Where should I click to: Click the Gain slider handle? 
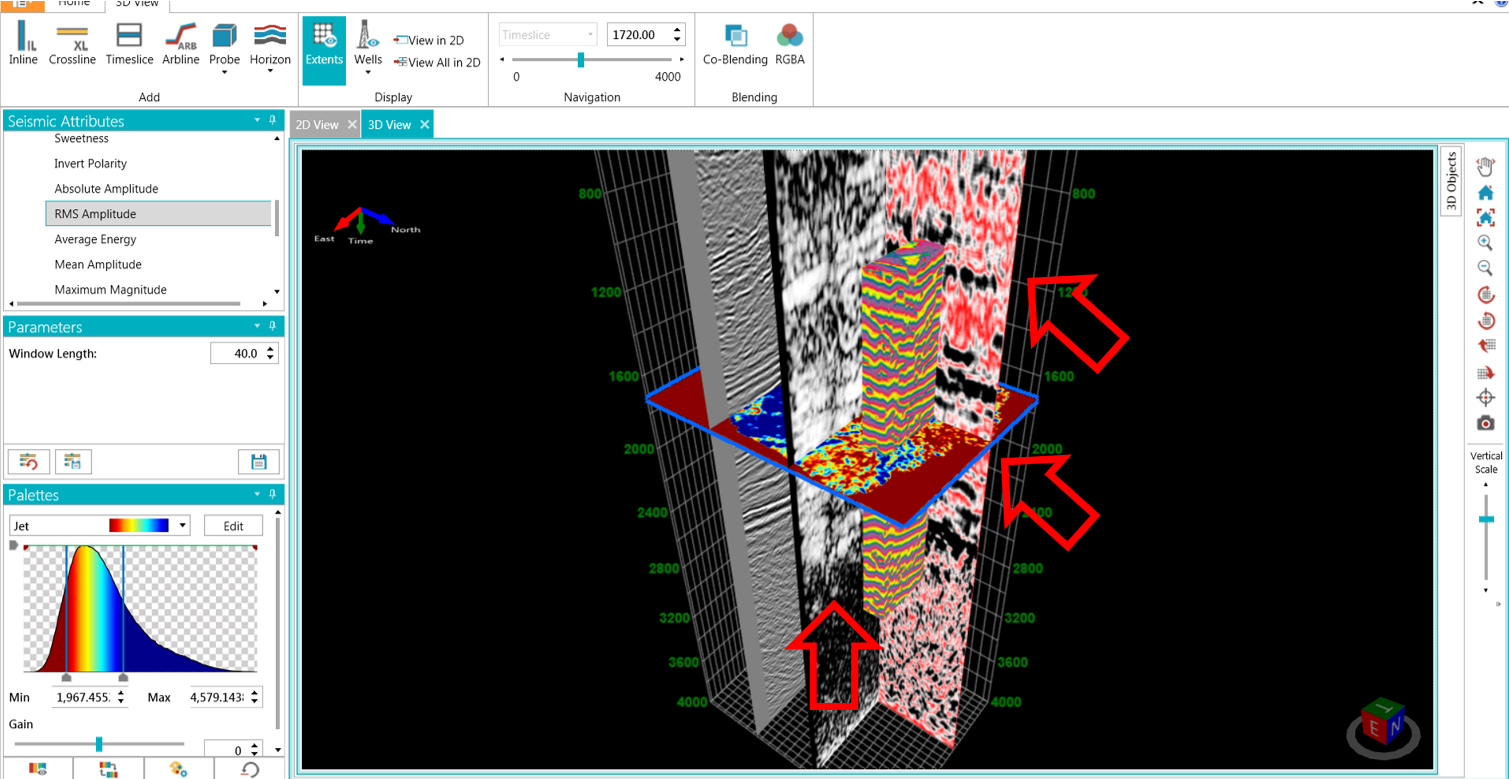coord(99,744)
